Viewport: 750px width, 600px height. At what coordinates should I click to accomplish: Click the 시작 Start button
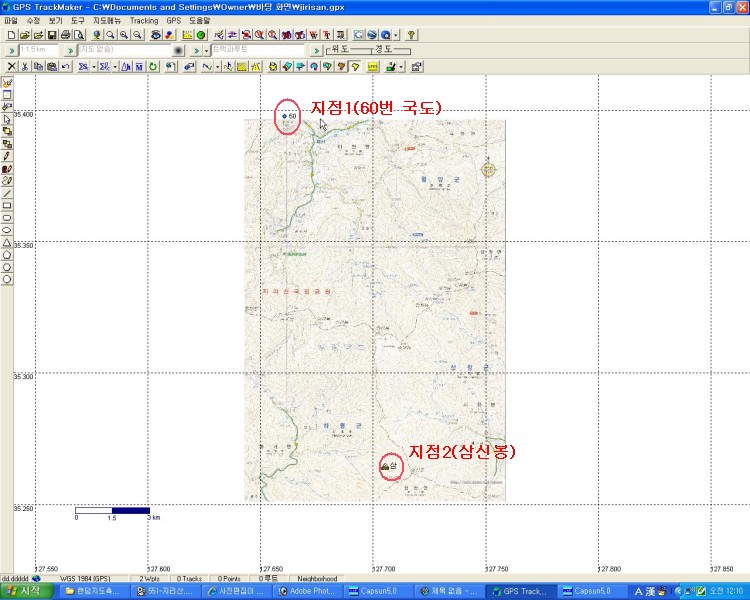click(27, 591)
